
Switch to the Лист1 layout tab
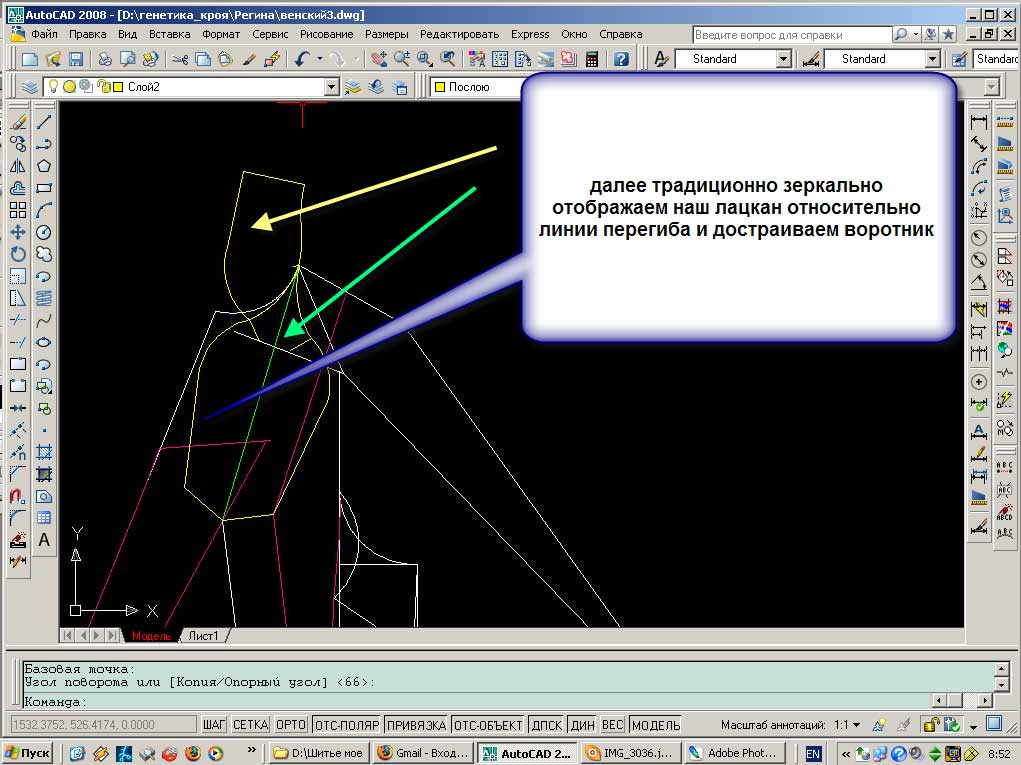tap(203, 636)
